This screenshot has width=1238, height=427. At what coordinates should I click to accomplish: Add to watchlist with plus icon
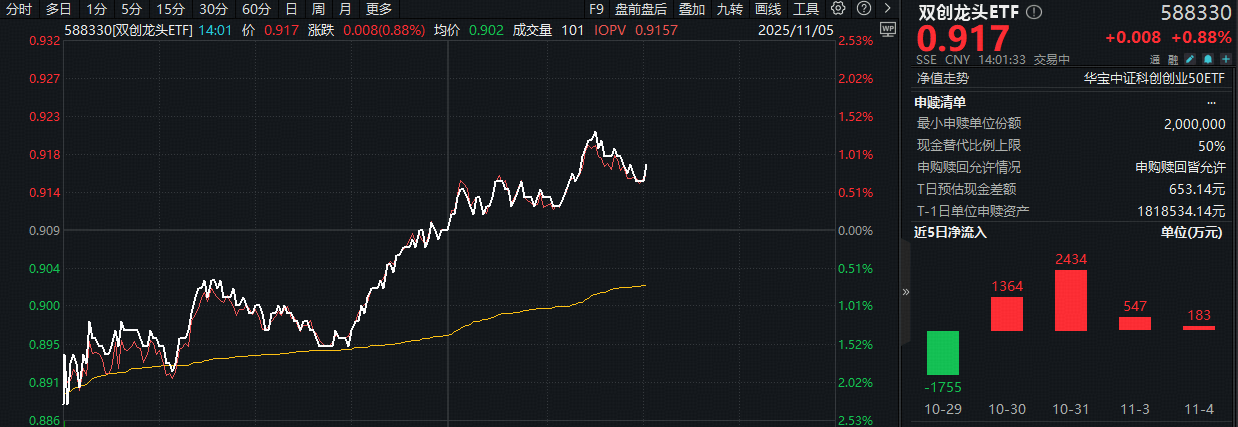tap(1224, 59)
